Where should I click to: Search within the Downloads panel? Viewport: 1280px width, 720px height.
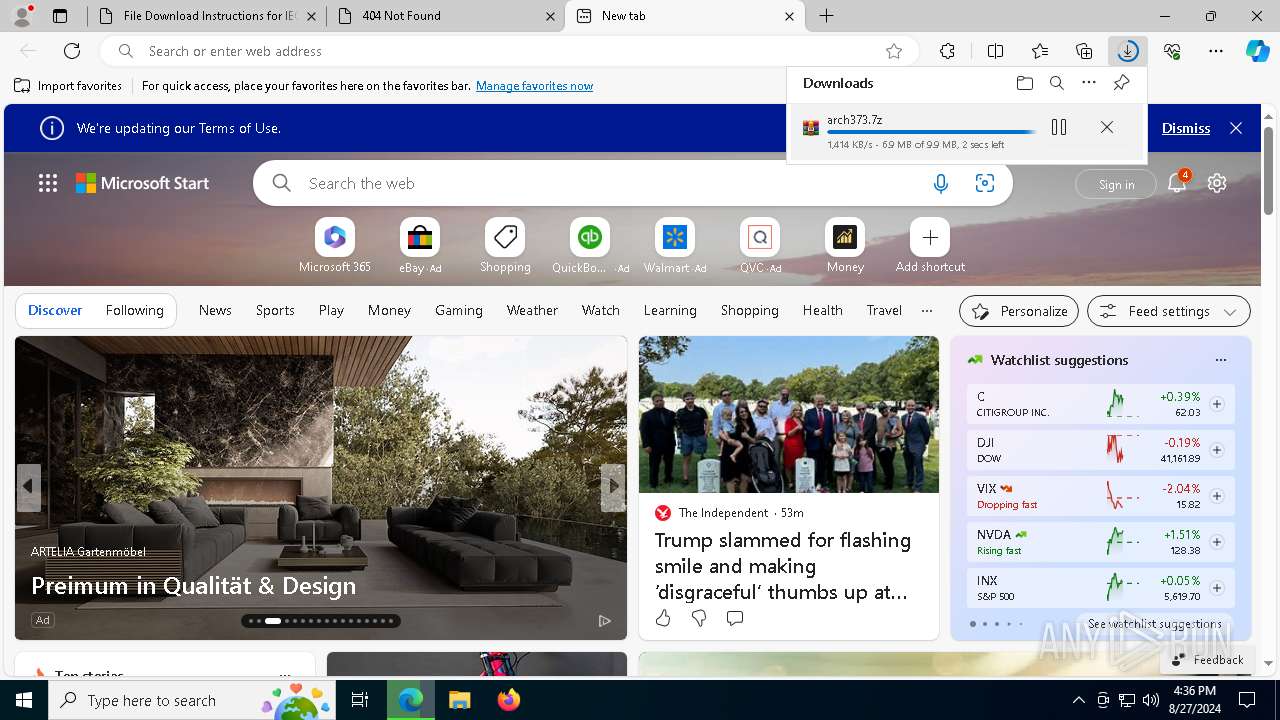tap(1056, 83)
